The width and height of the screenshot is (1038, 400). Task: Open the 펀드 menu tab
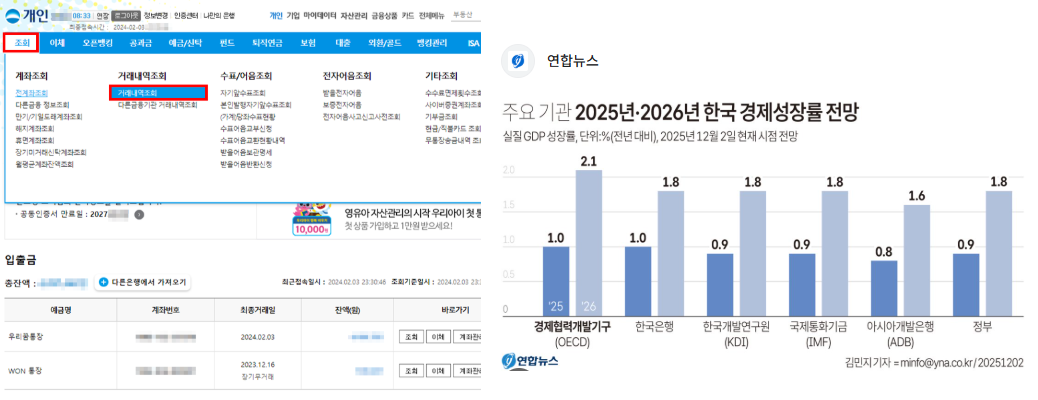click(227, 43)
